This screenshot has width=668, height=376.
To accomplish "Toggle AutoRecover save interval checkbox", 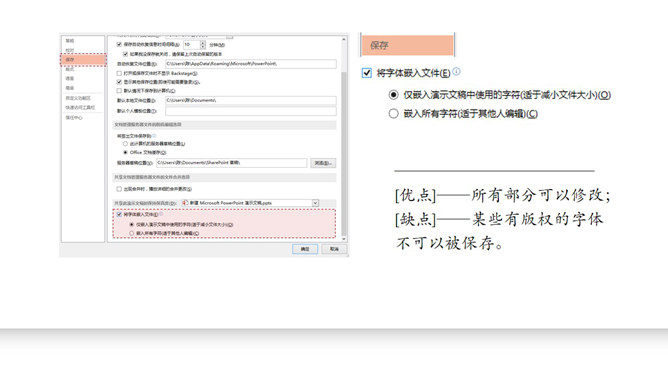I will pos(119,44).
